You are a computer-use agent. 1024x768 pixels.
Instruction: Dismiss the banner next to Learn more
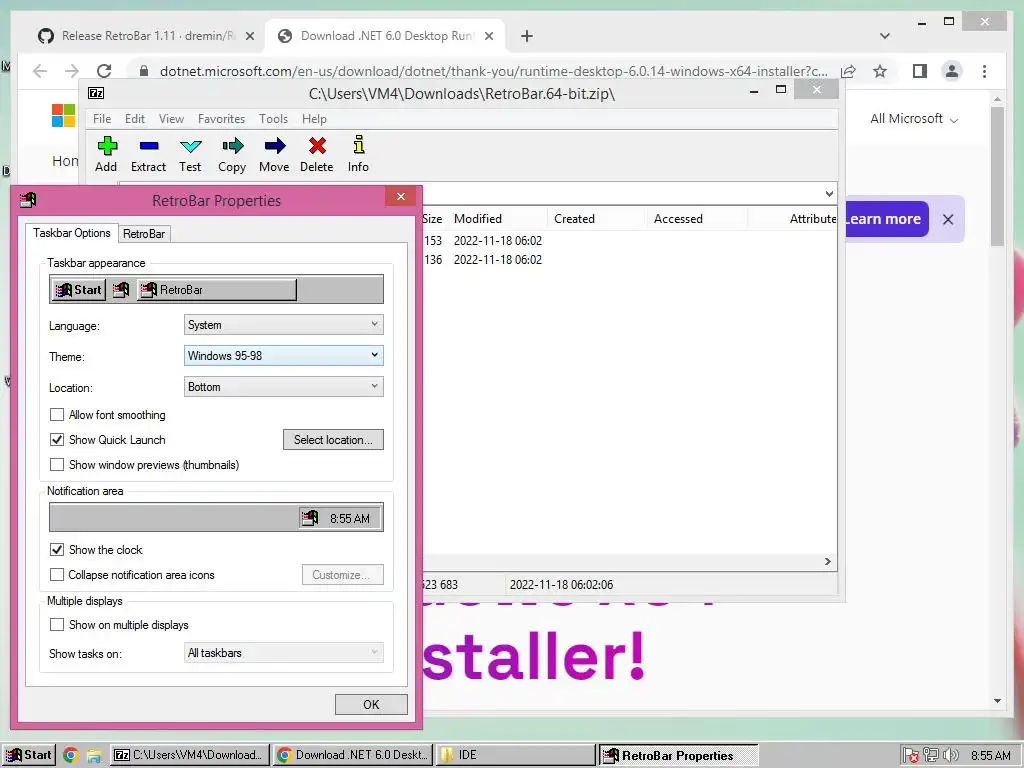click(x=948, y=219)
